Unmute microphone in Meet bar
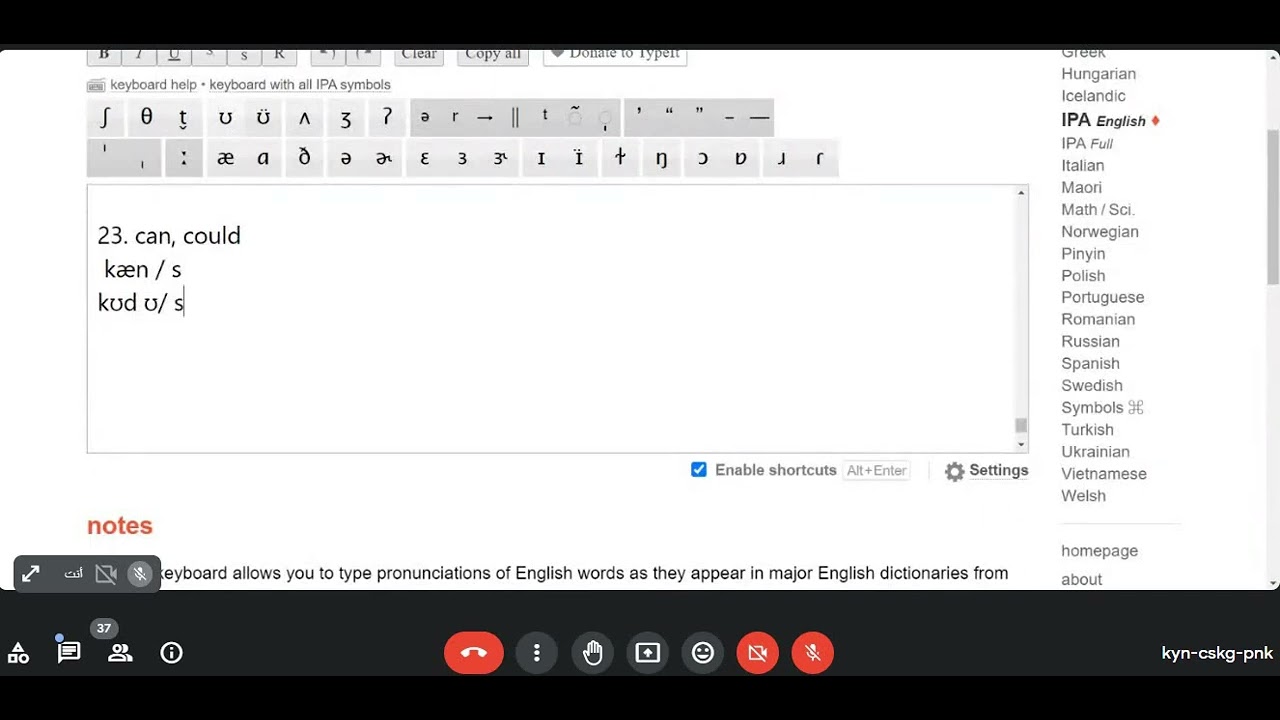1280x720 pixels. 812,653
